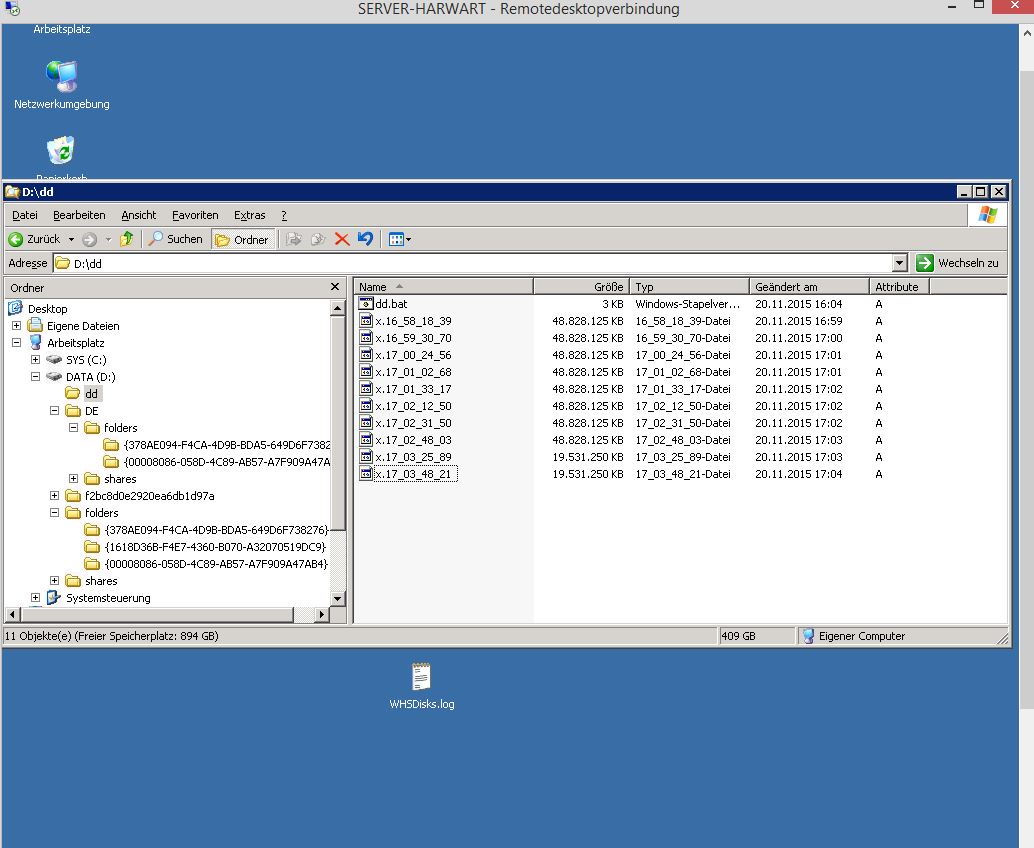Screen dimensions: 1034x848
Task: Click the green Zurück back arrow
Action: pyautogui.click(x=16, y=239)
